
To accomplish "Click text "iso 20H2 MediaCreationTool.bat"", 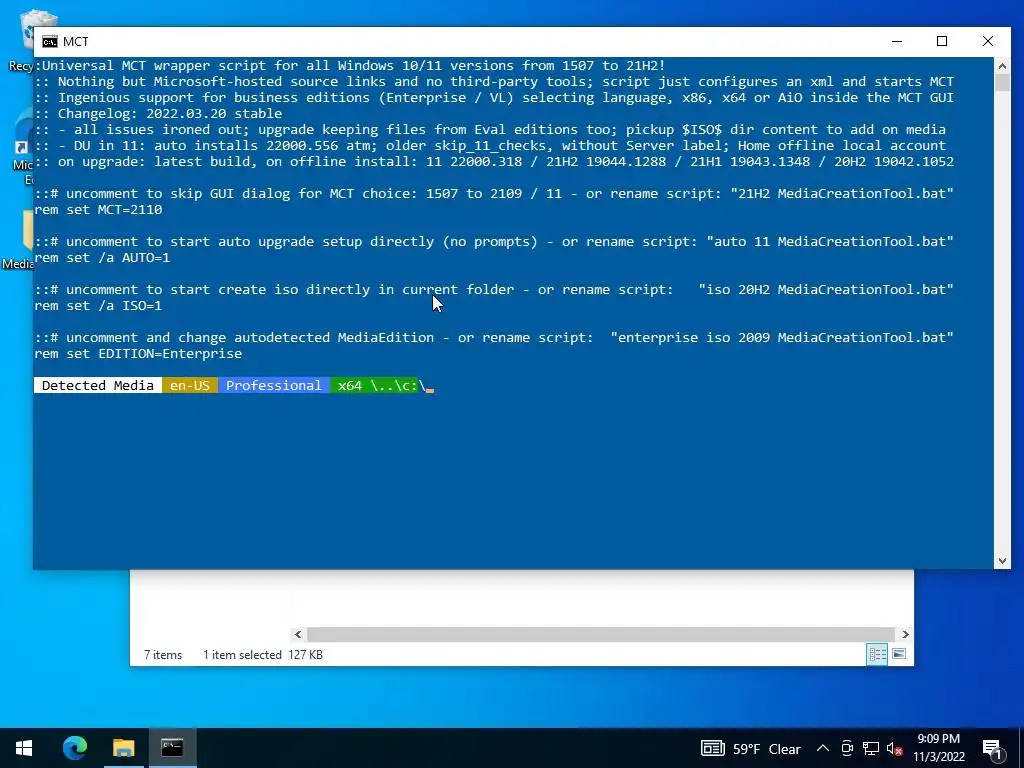I will [826, 289].
